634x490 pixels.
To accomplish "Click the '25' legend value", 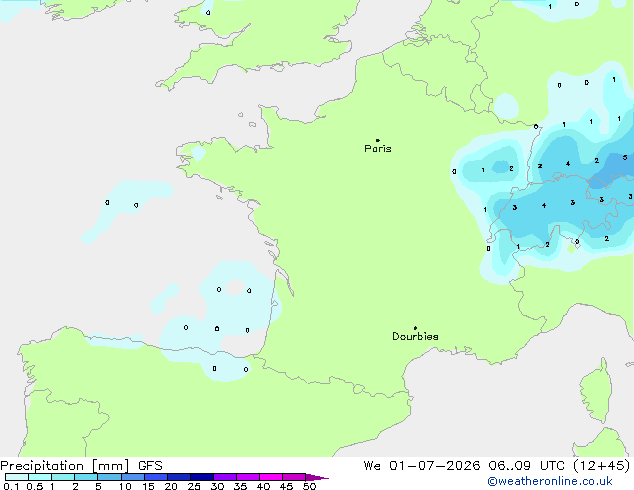I will pyautogui.click(x=194, y=486).
